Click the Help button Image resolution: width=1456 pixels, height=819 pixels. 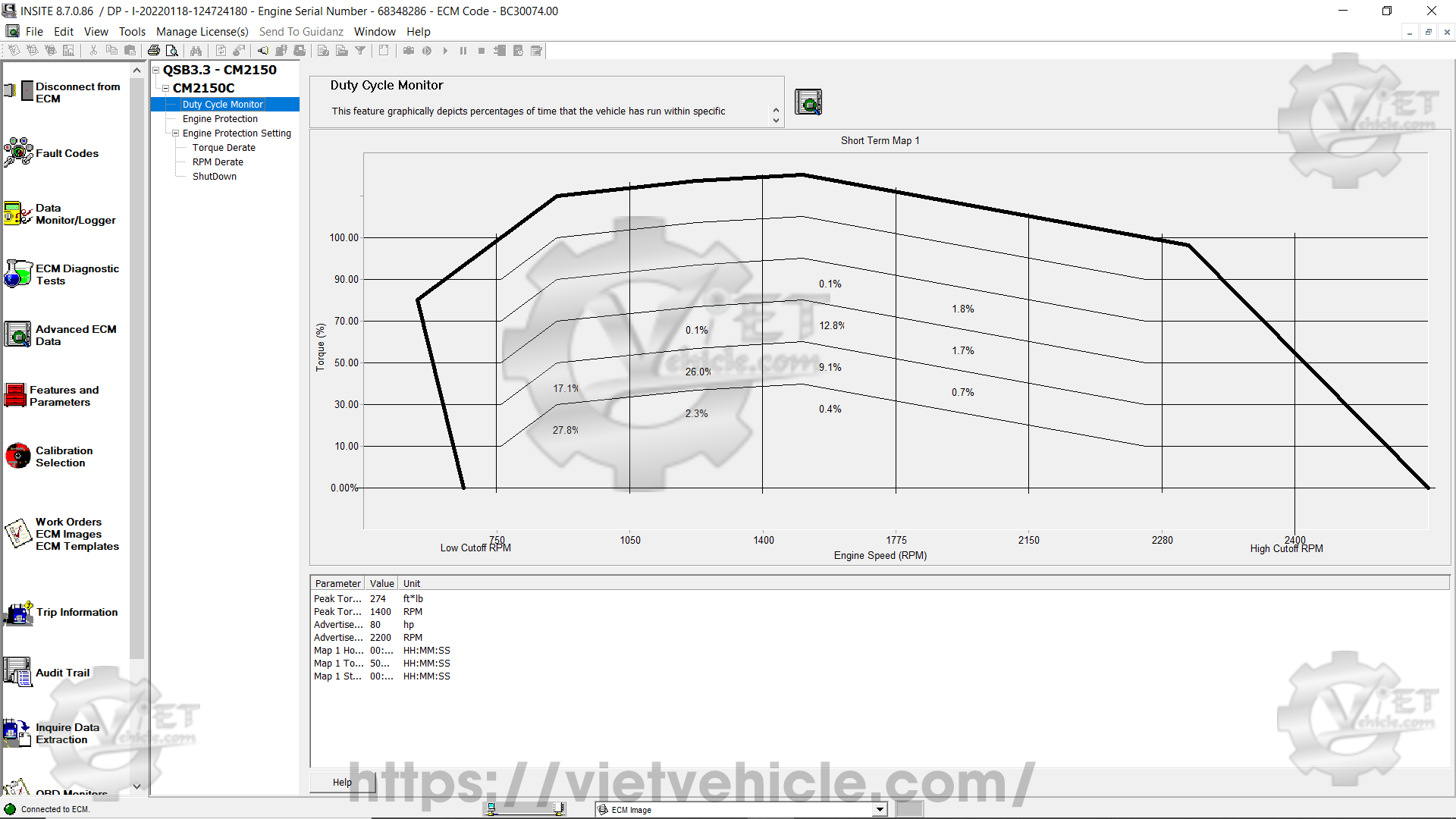342,782
